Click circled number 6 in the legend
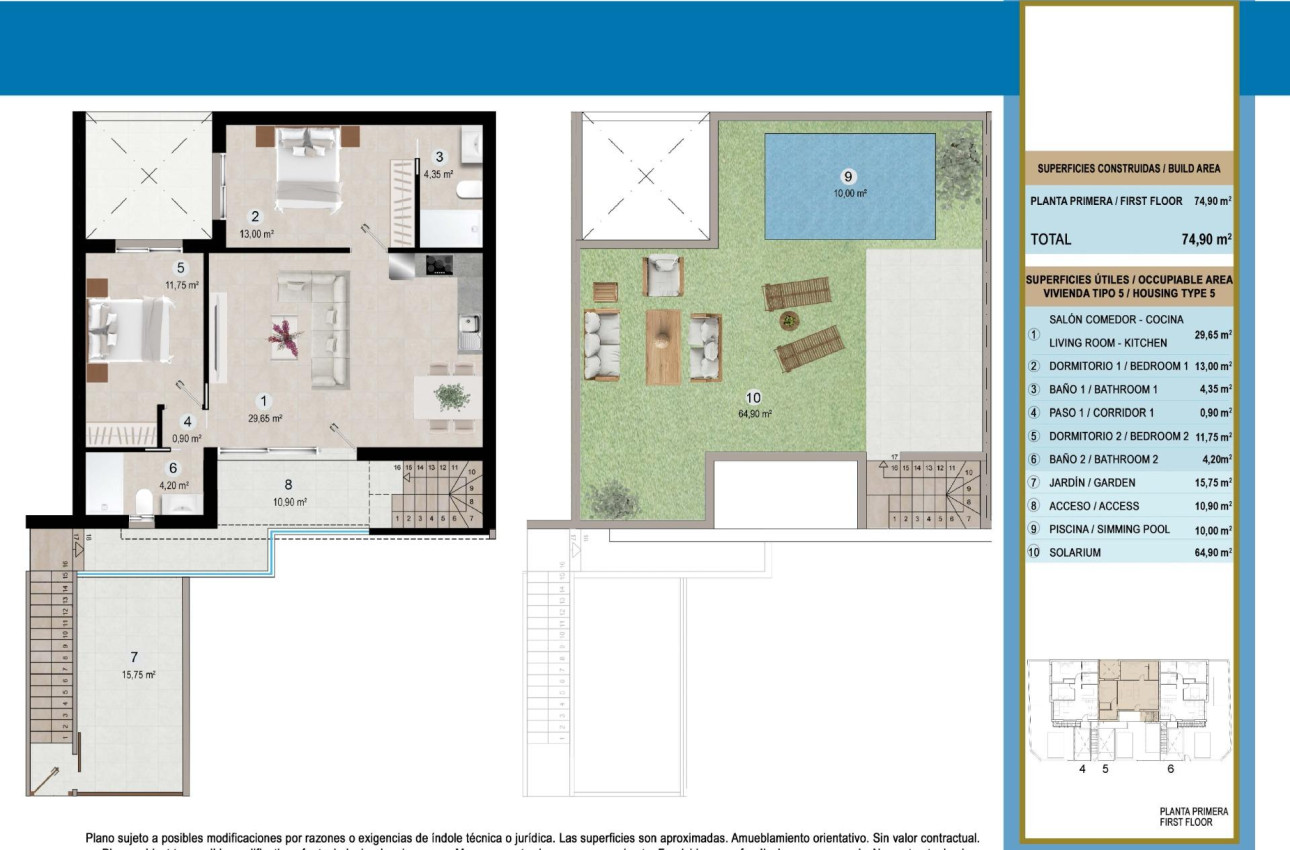Image resolution: width=1290 pixels, height=850 pixels. click(1035, 459)
